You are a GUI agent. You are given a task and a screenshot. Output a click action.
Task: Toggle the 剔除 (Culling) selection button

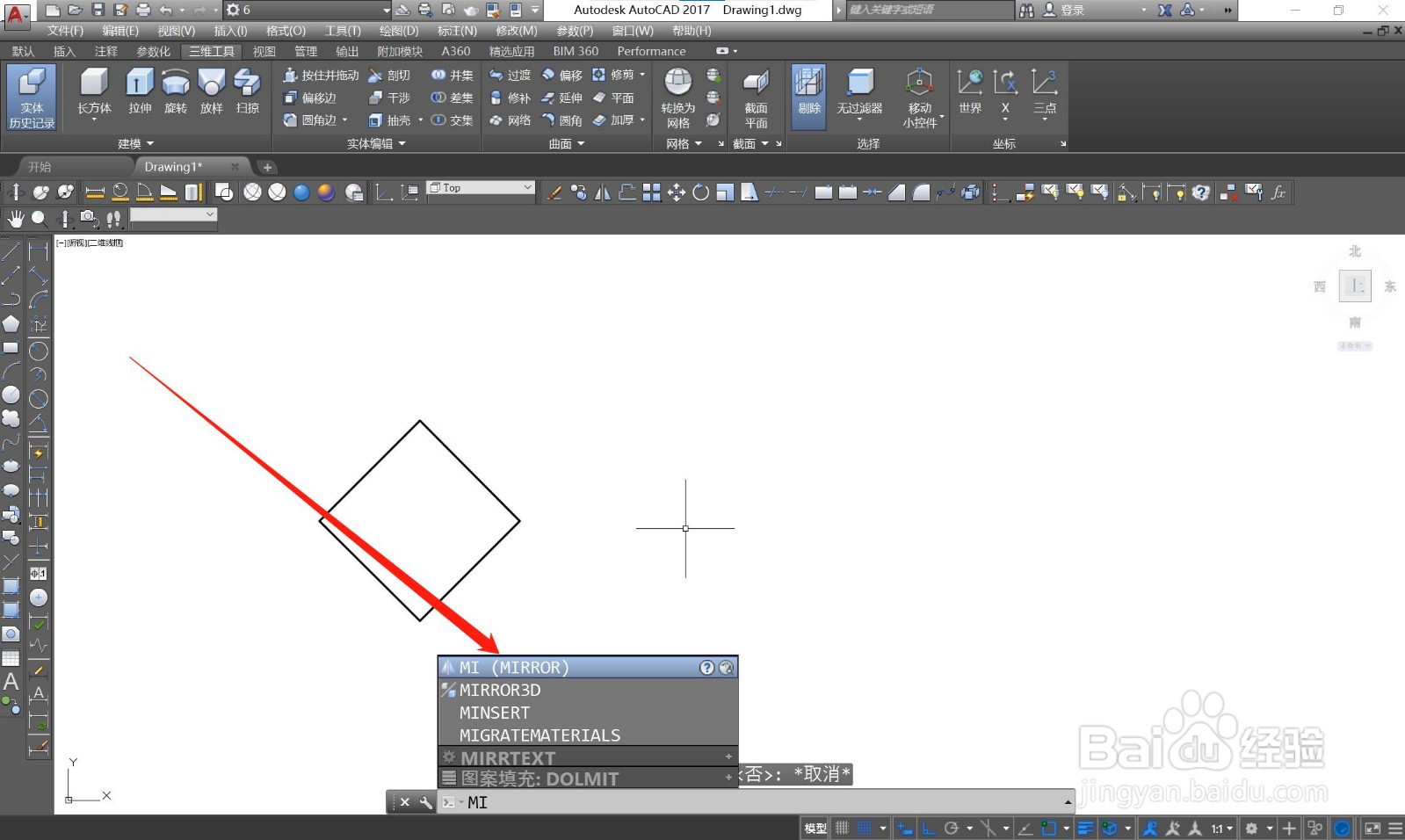(808, 97)
